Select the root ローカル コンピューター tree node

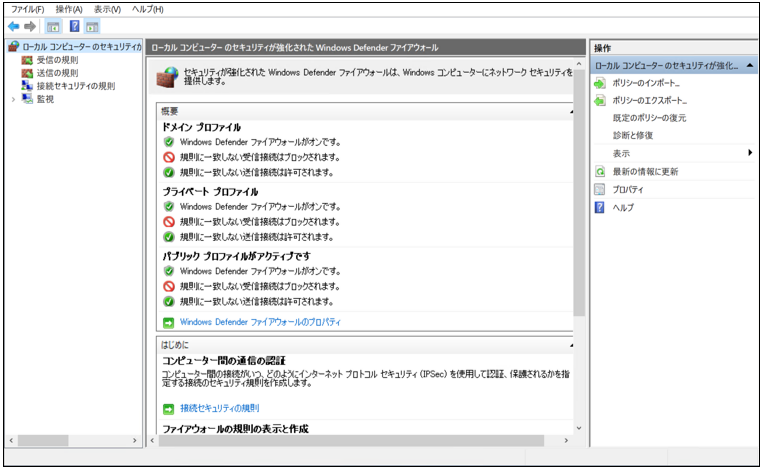(82, 47)
